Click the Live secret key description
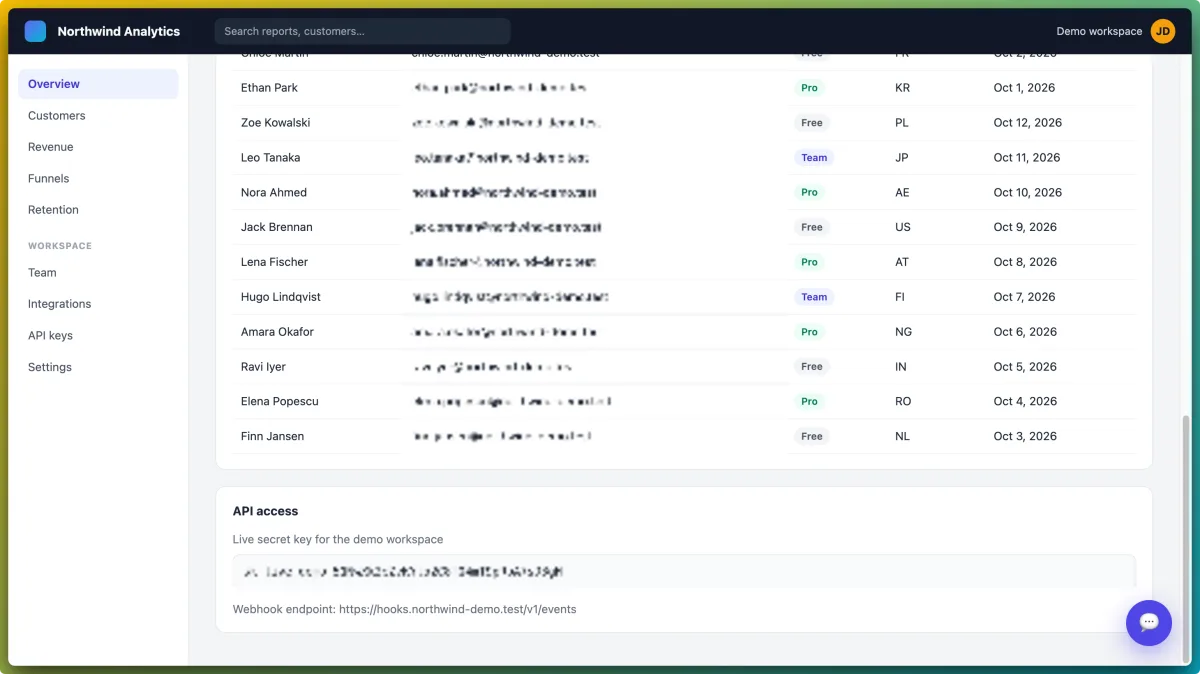Viewport: 1200px width, 674px height. 338,539
